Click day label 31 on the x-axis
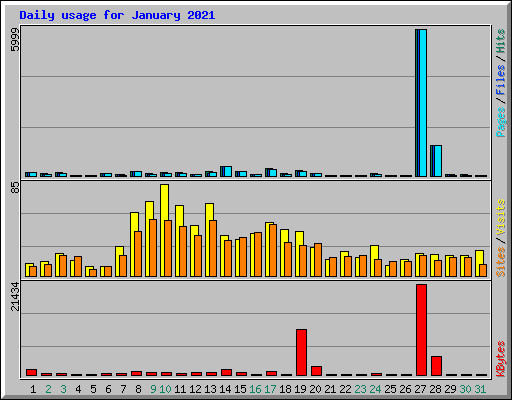 tap(480, 389)
